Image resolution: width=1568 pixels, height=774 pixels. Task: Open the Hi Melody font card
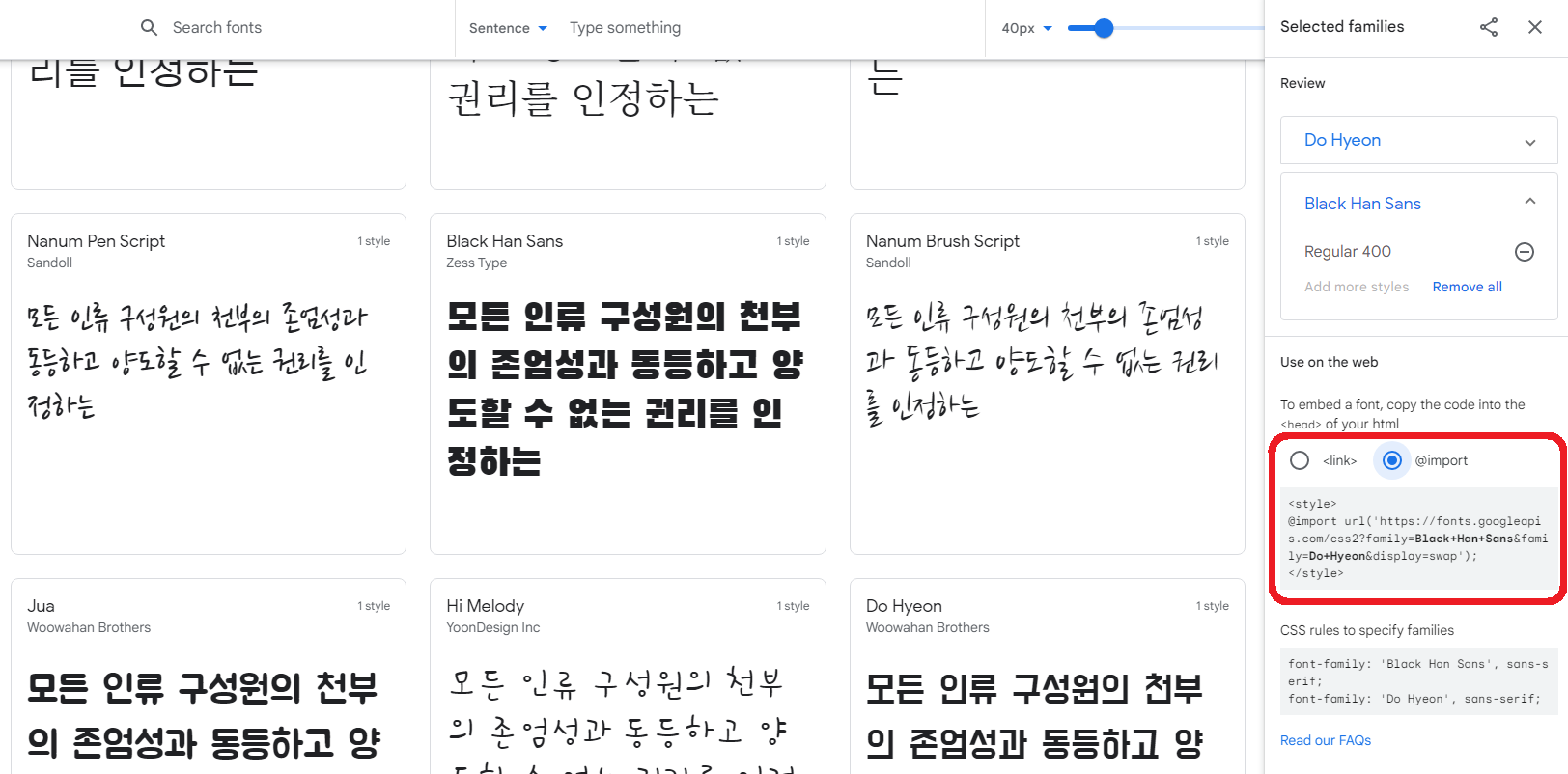point(628,677)
